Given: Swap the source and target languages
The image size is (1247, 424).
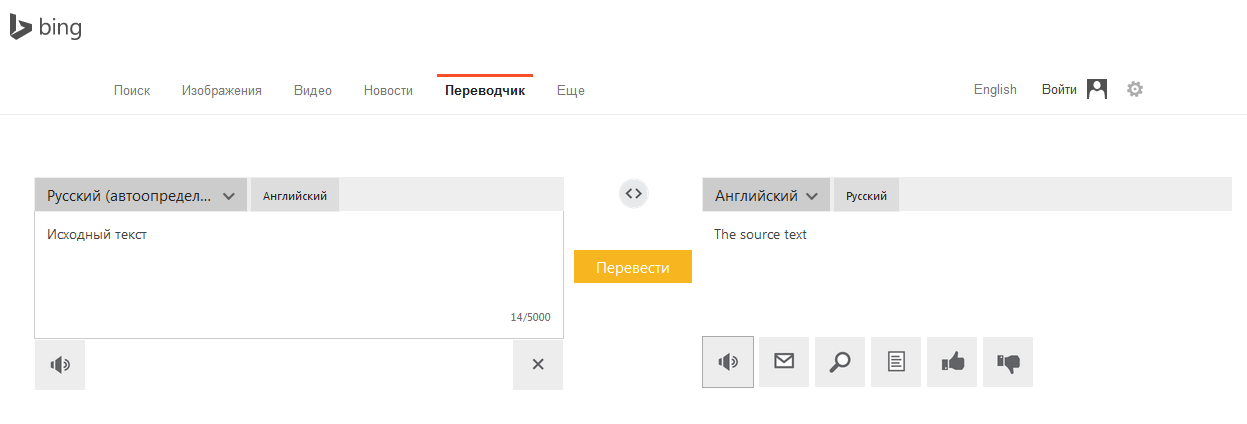Looking at the screenshot, I should (634, 193).
